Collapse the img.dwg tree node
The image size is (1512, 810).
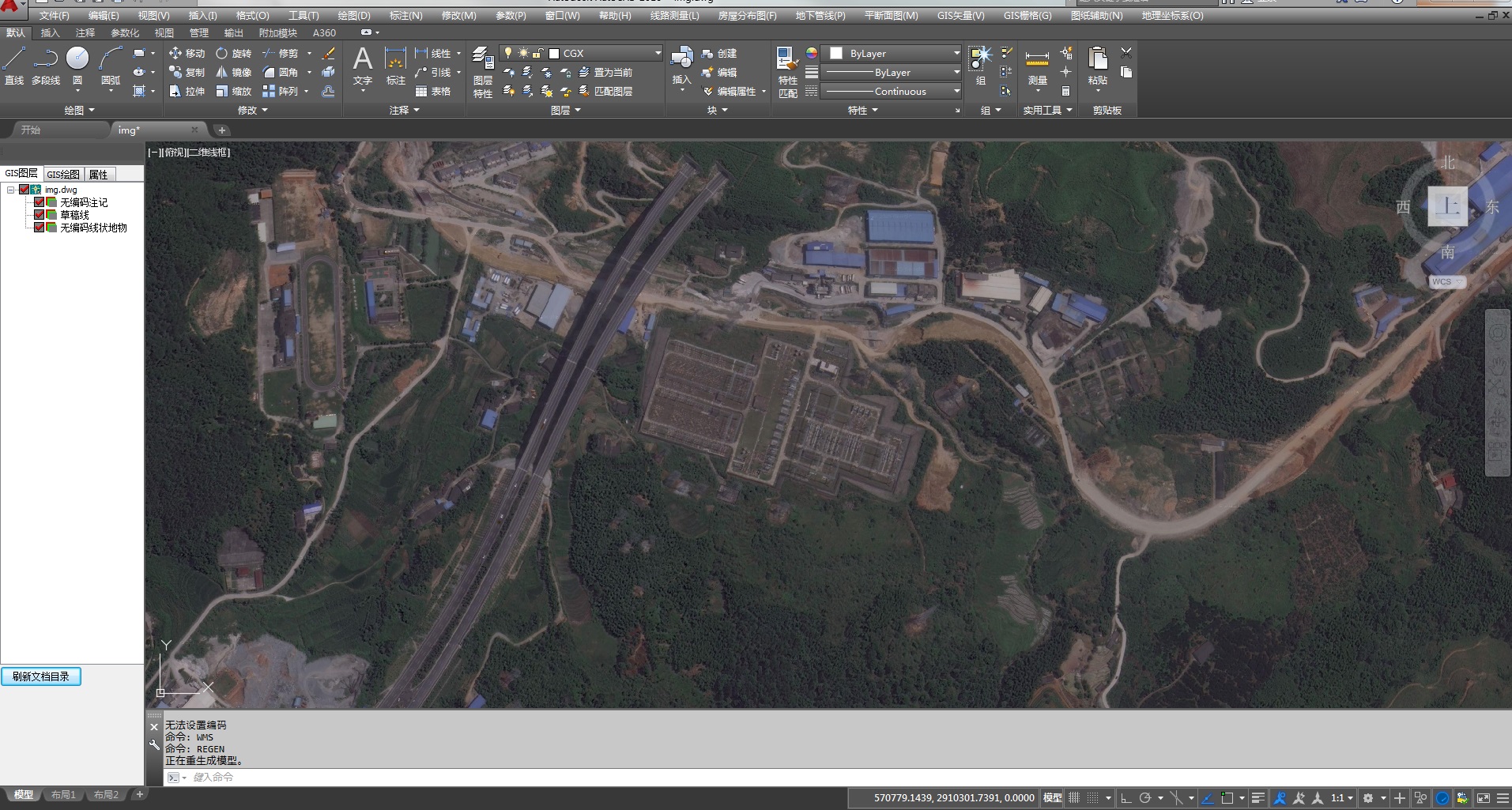coord(10,190)
